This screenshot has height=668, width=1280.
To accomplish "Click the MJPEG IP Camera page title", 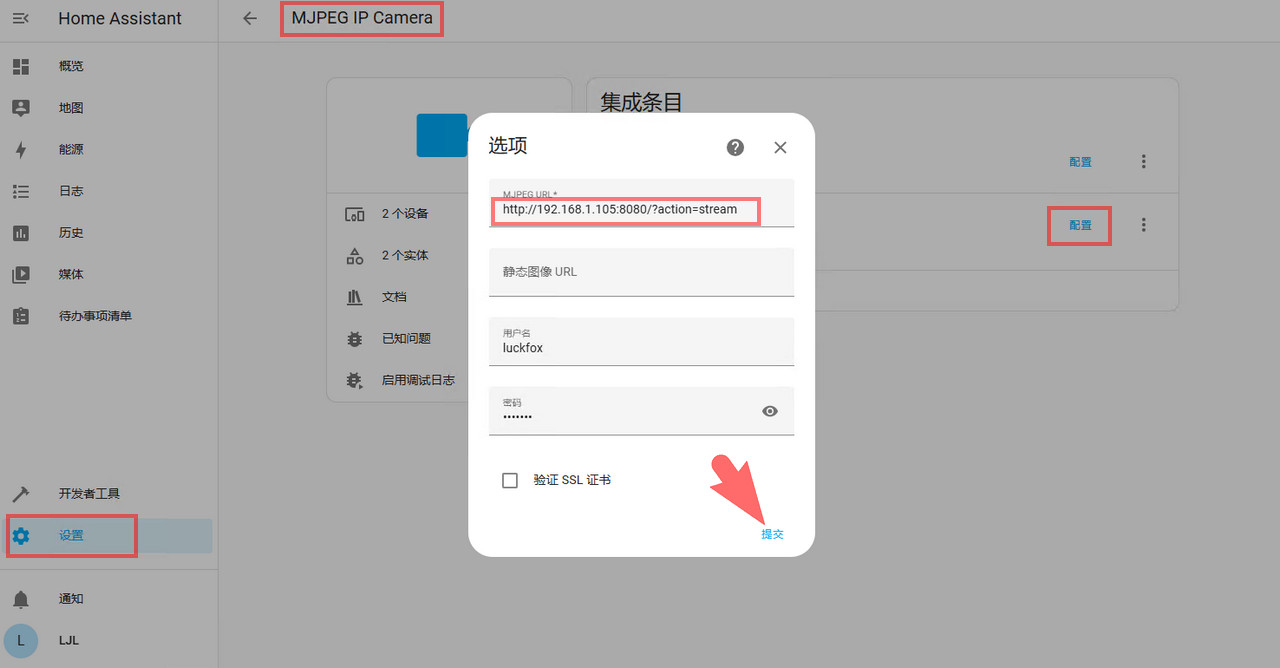I will [362, 18].
